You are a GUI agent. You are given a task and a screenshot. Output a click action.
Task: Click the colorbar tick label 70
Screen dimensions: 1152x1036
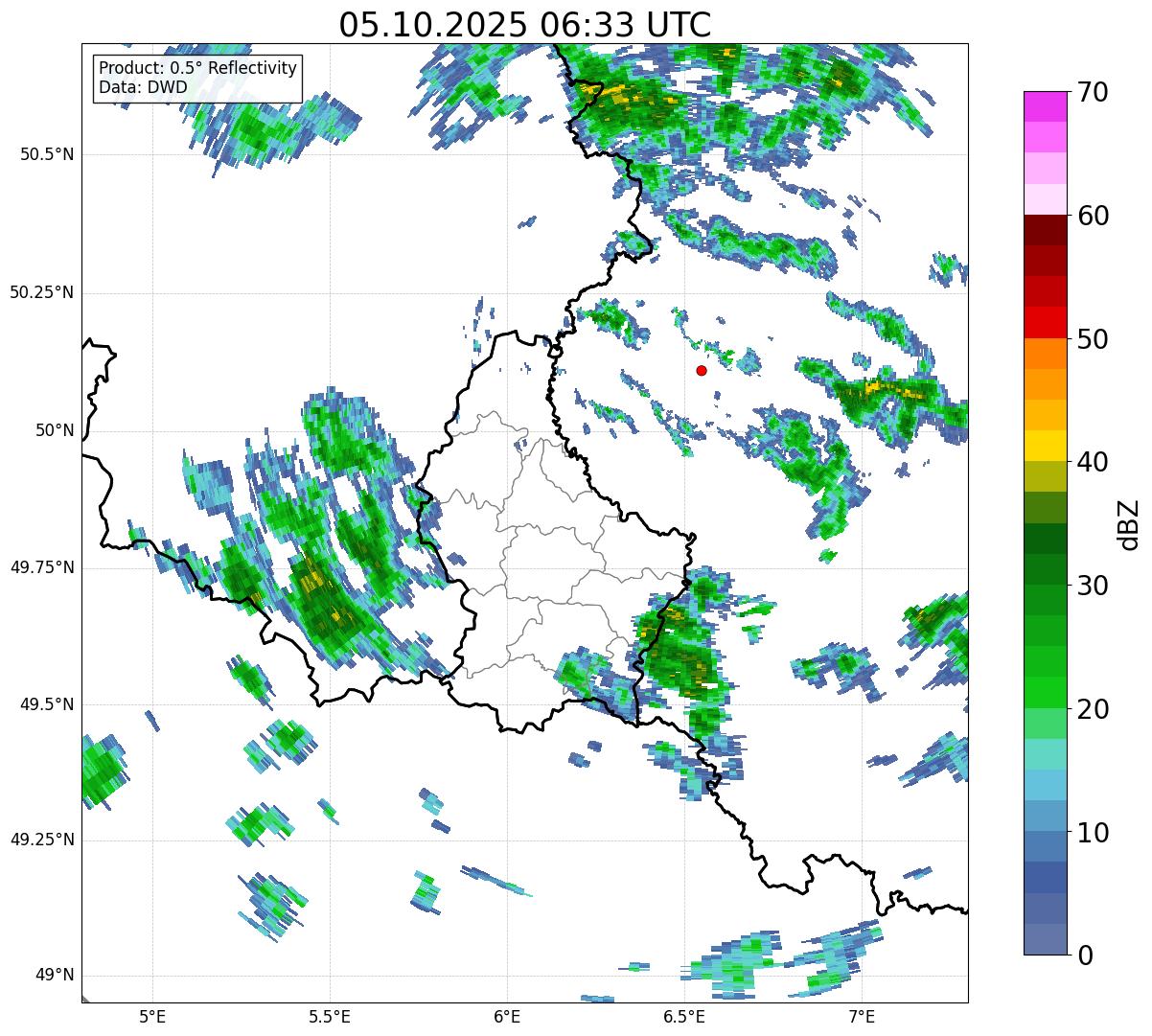click(1093, 92)
